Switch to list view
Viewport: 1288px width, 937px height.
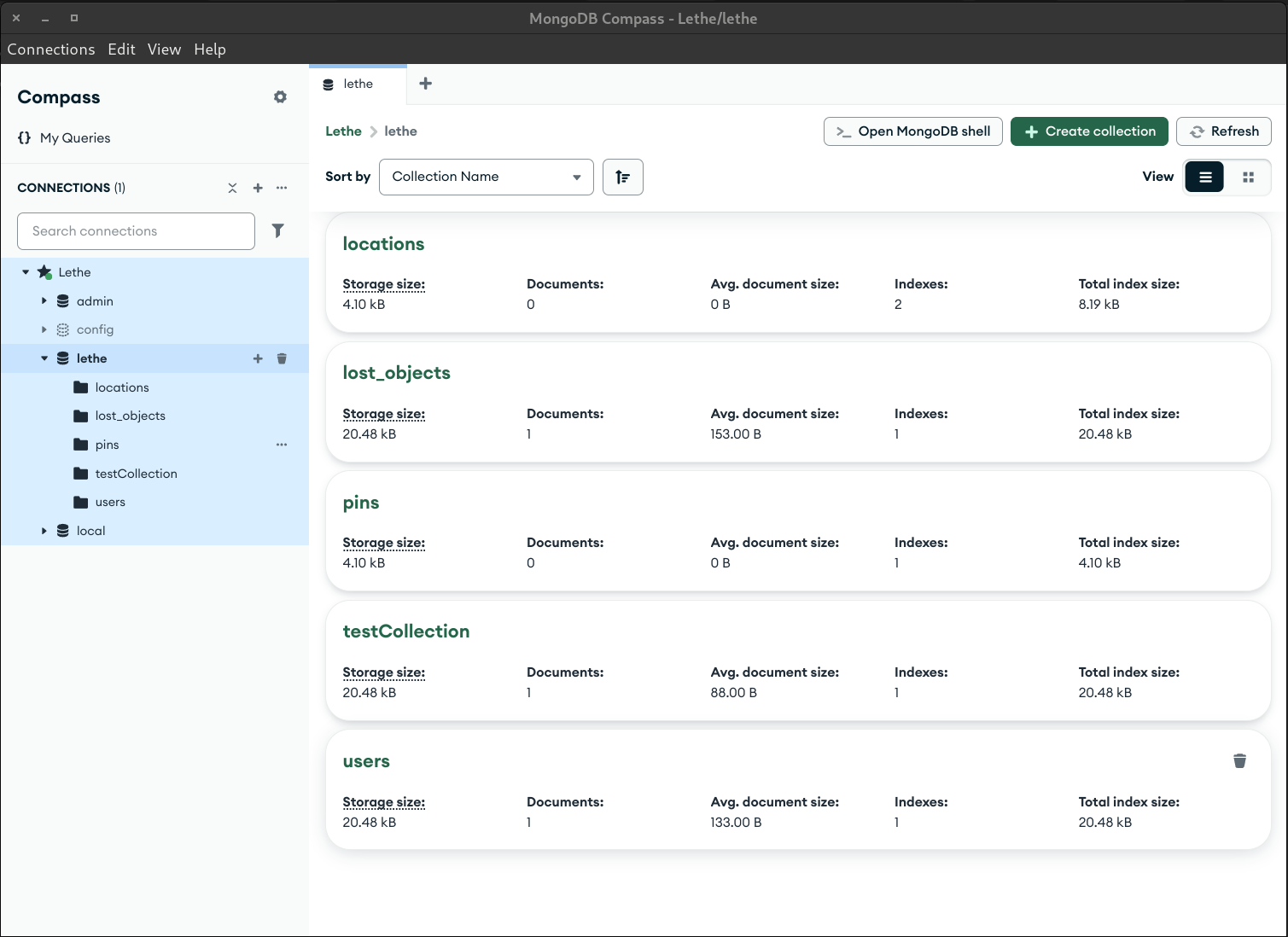point(1205,177)
